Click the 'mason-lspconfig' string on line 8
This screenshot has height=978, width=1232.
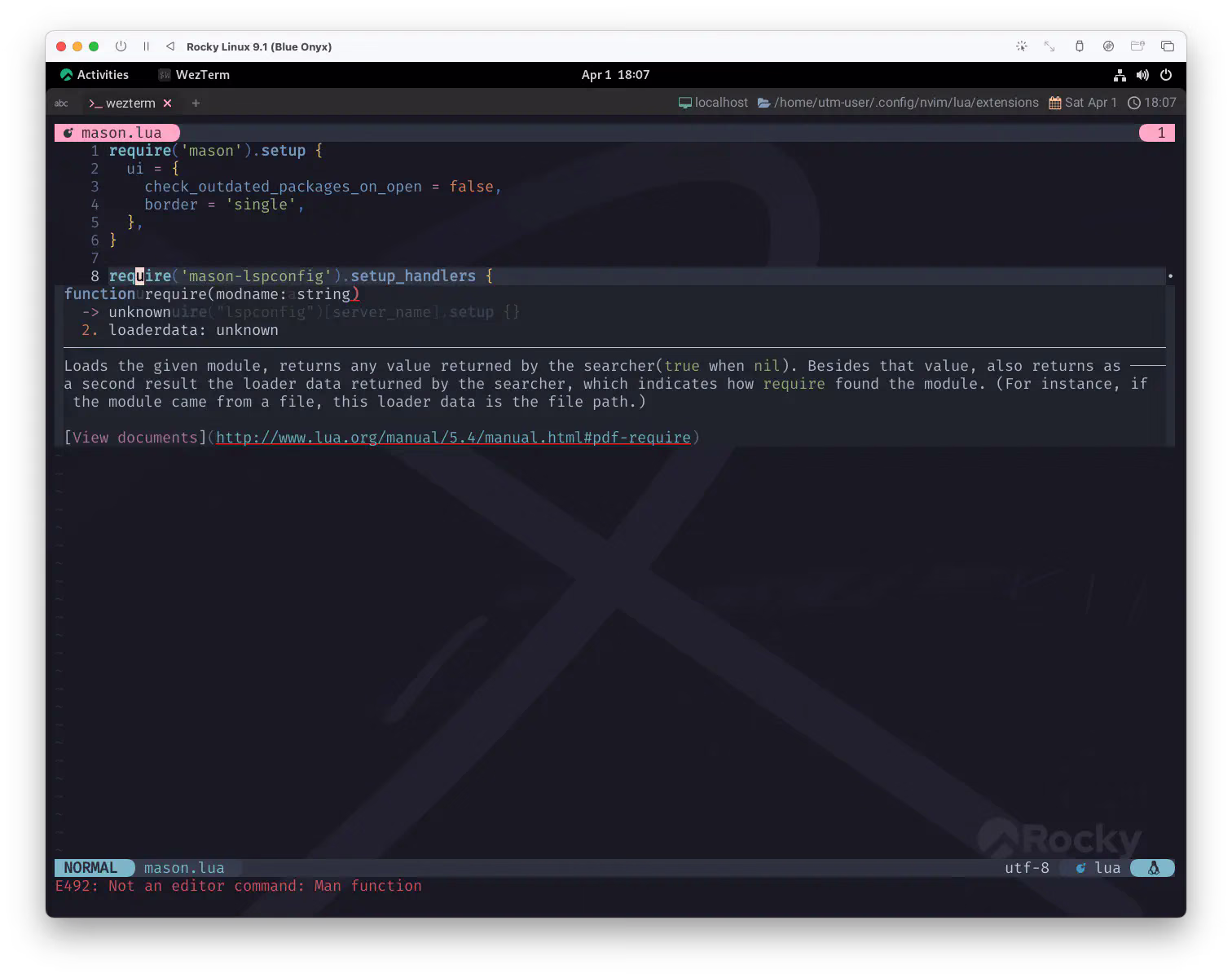tap(256, 276)
